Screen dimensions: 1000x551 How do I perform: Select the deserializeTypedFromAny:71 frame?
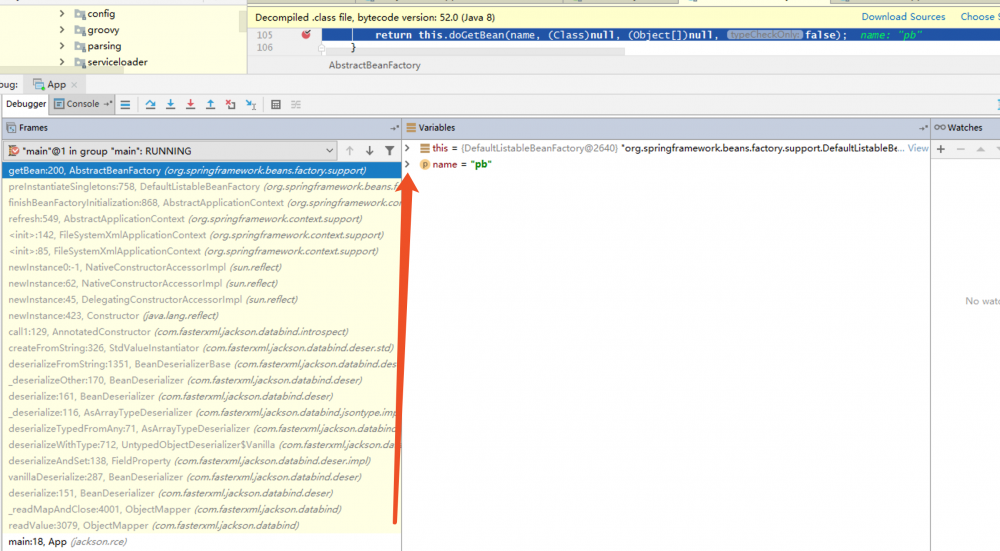pos(202,429)
